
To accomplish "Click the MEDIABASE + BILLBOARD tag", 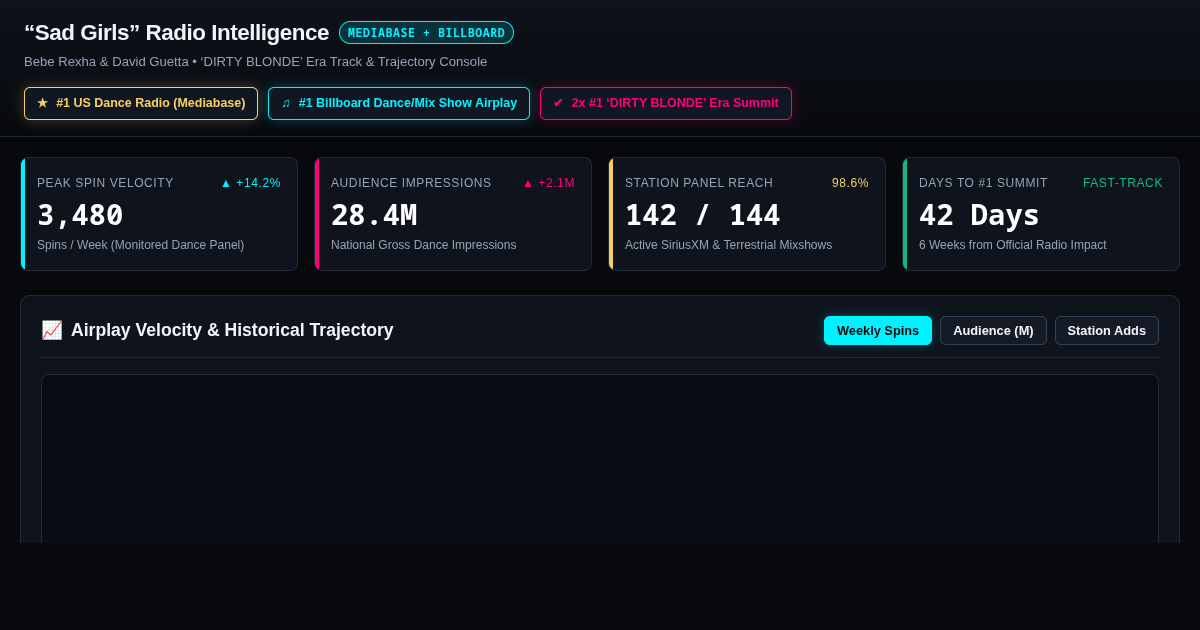I will [426, 33].
